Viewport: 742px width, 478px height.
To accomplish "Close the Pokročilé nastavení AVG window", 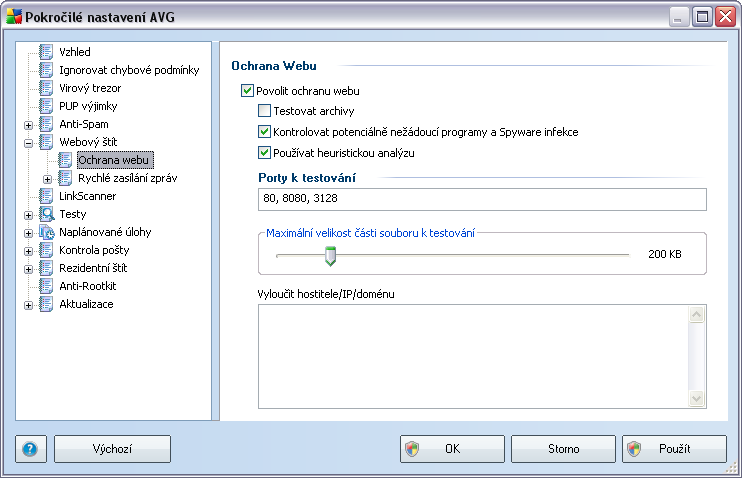I will point(725,17).
